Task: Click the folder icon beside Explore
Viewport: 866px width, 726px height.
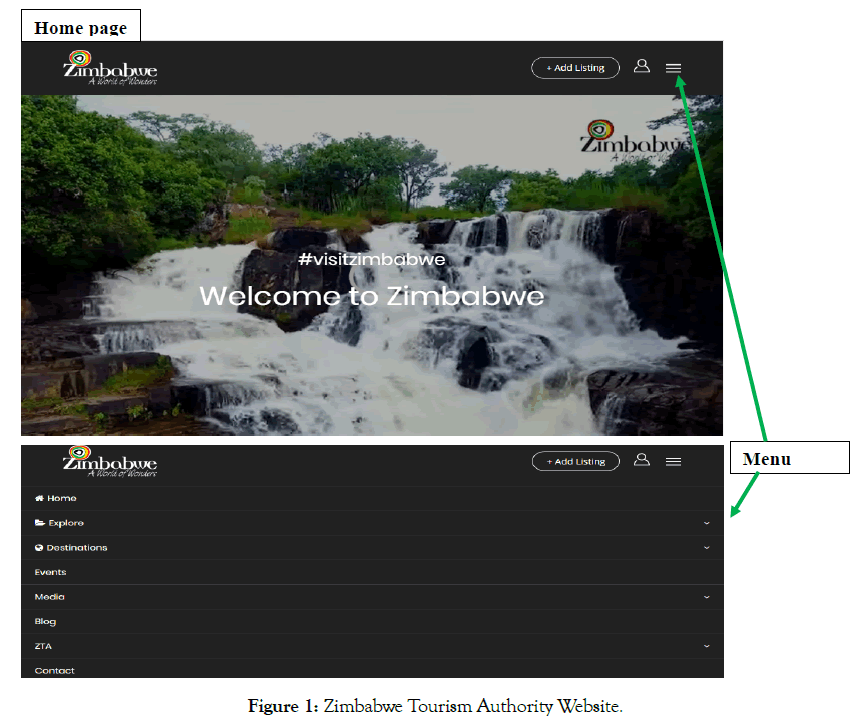Action: (39, 523)
